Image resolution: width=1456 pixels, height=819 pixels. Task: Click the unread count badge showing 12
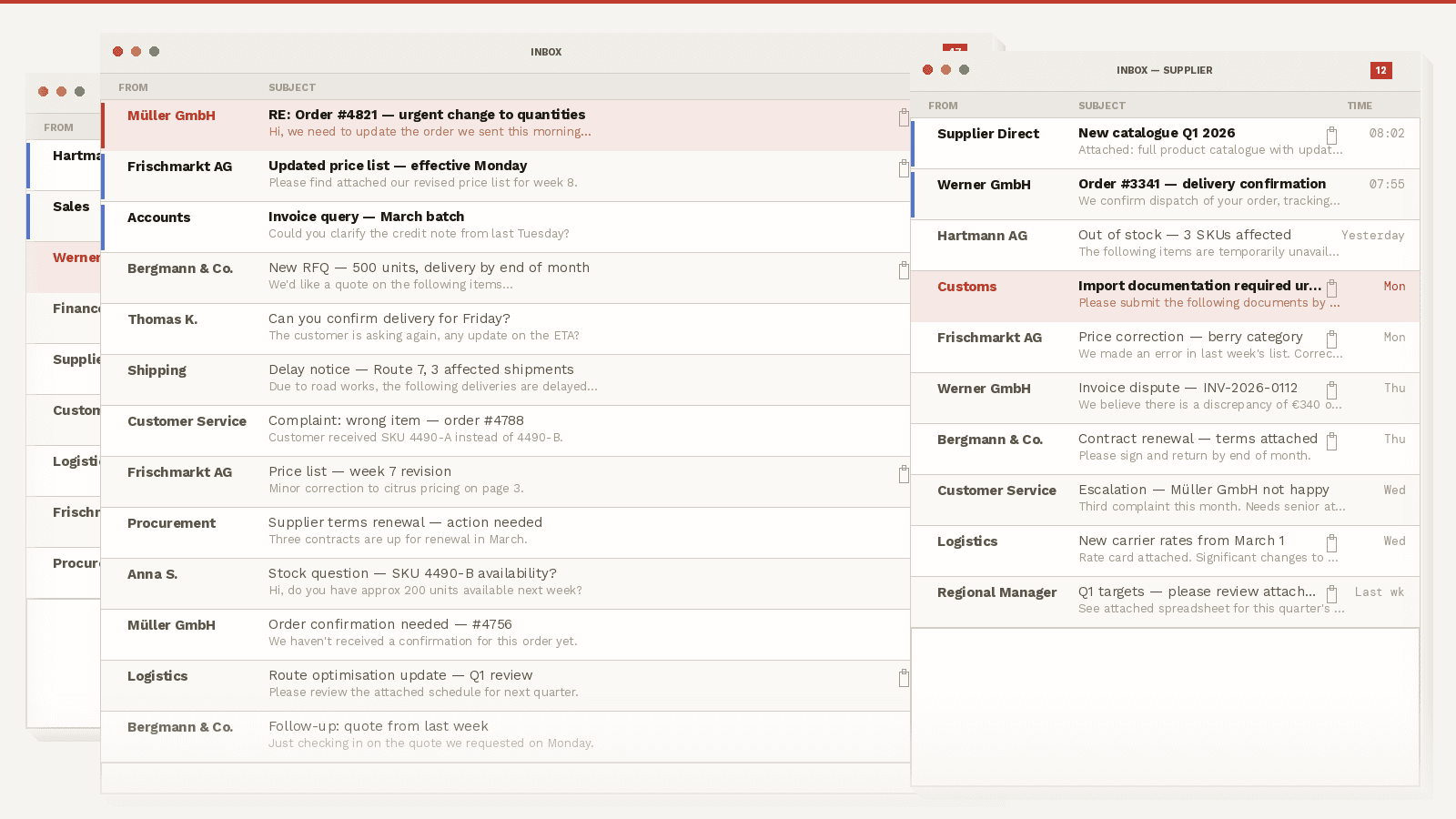tap(1381, 70)
